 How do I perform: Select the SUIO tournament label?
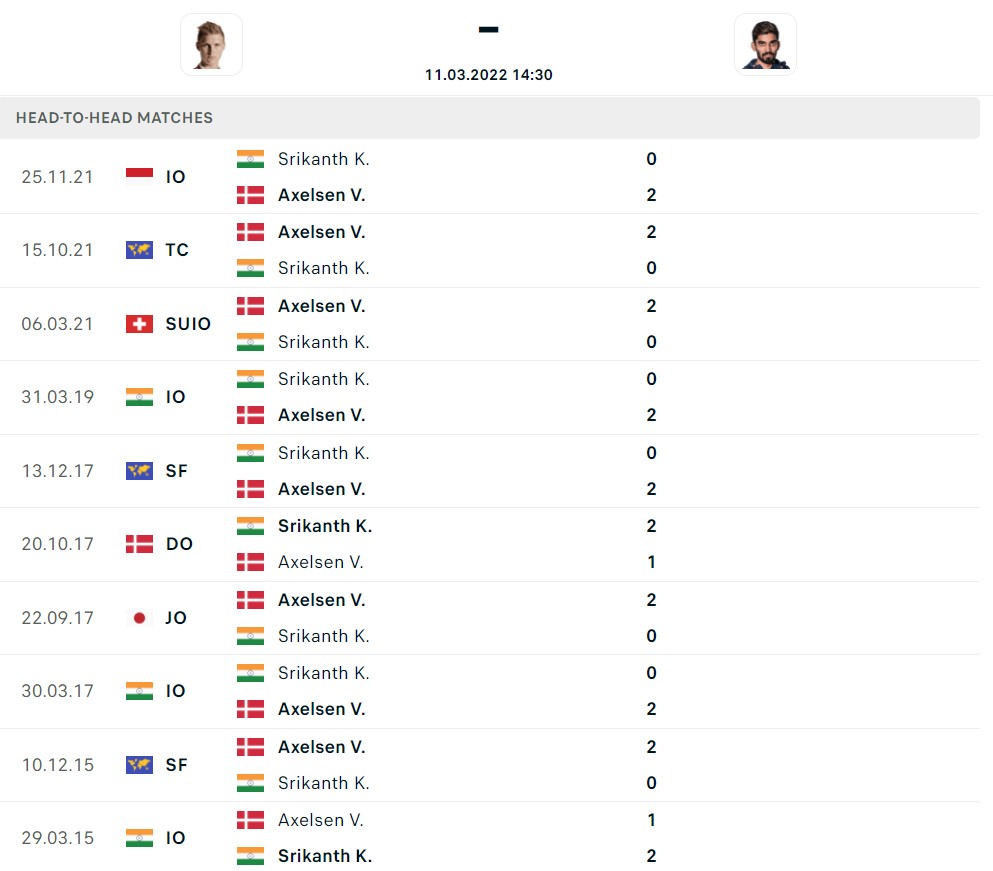pyautogui.click(x=188, y=323)
